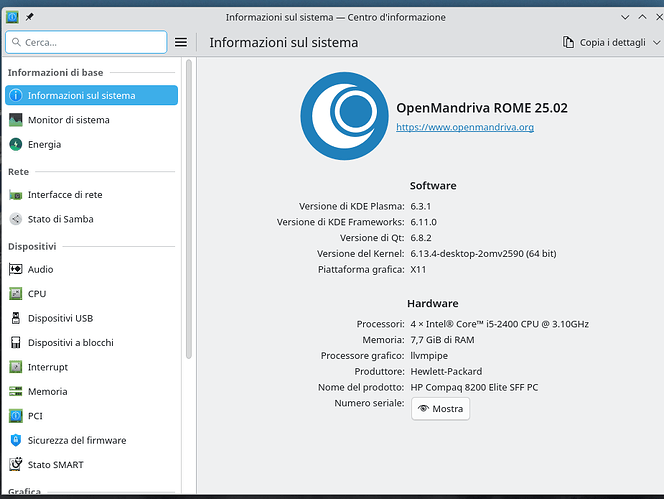Click the memory value 7,7 GiB di RAM
The height and width of the screenshot is (499, 664).
pos(442,340)
